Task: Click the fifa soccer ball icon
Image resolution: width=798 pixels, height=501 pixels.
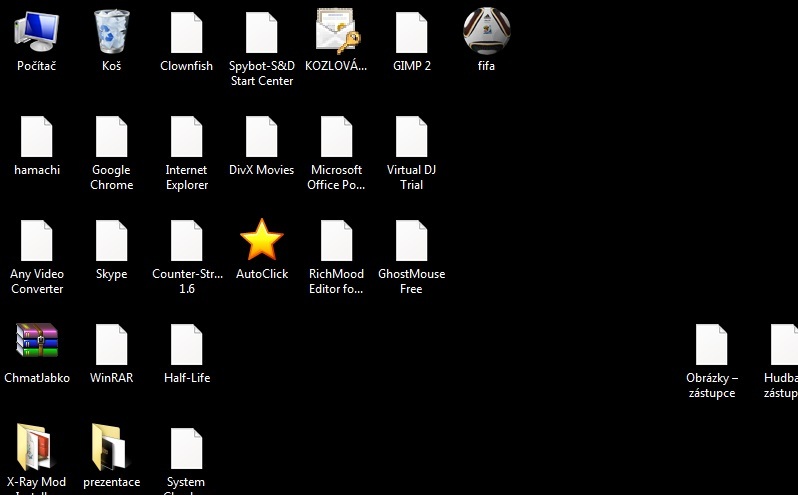Action: coord(486,31)
